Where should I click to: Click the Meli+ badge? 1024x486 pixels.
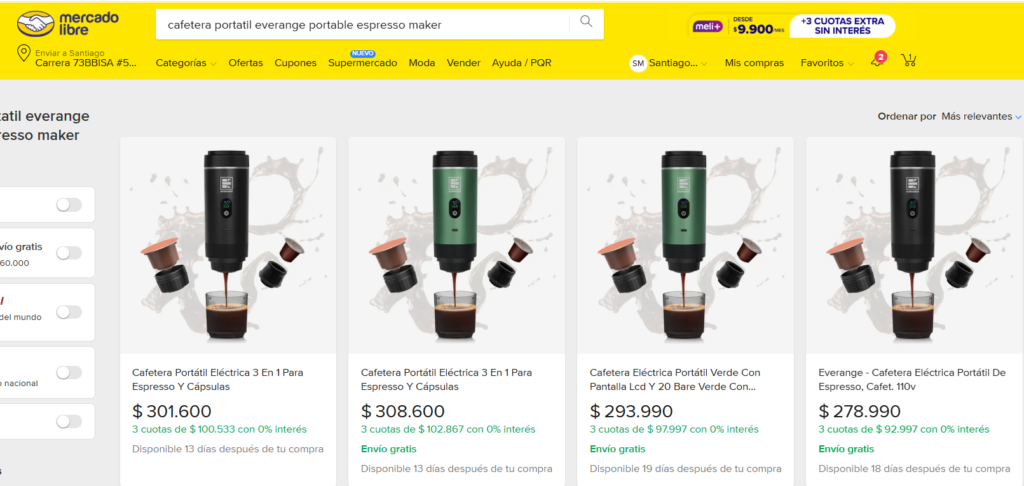point(708,26)
